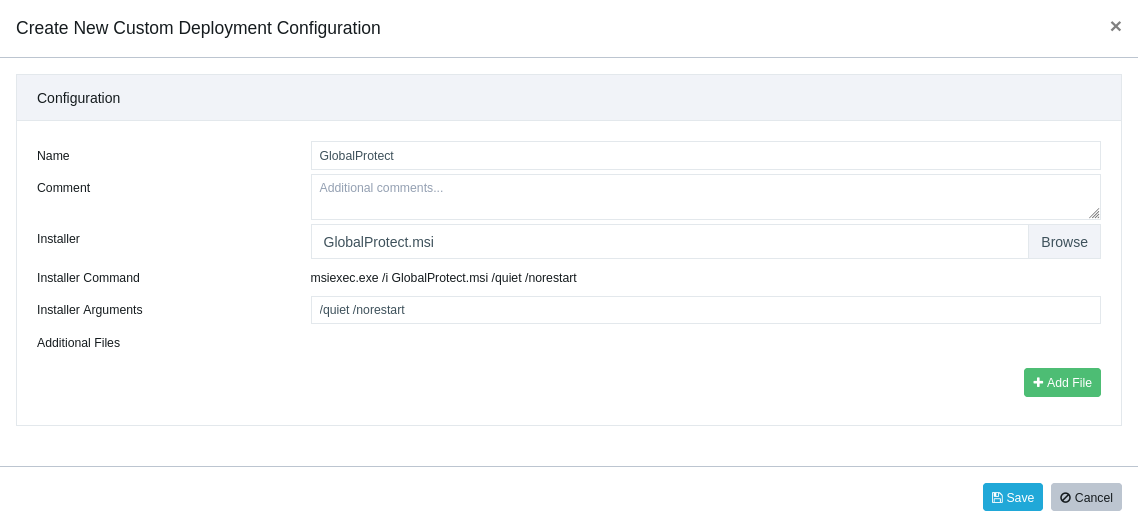Image resolution: width=1138 pixels, height=525 pixels.
Task: Click the Installer Command label
Action: (89, 278)
